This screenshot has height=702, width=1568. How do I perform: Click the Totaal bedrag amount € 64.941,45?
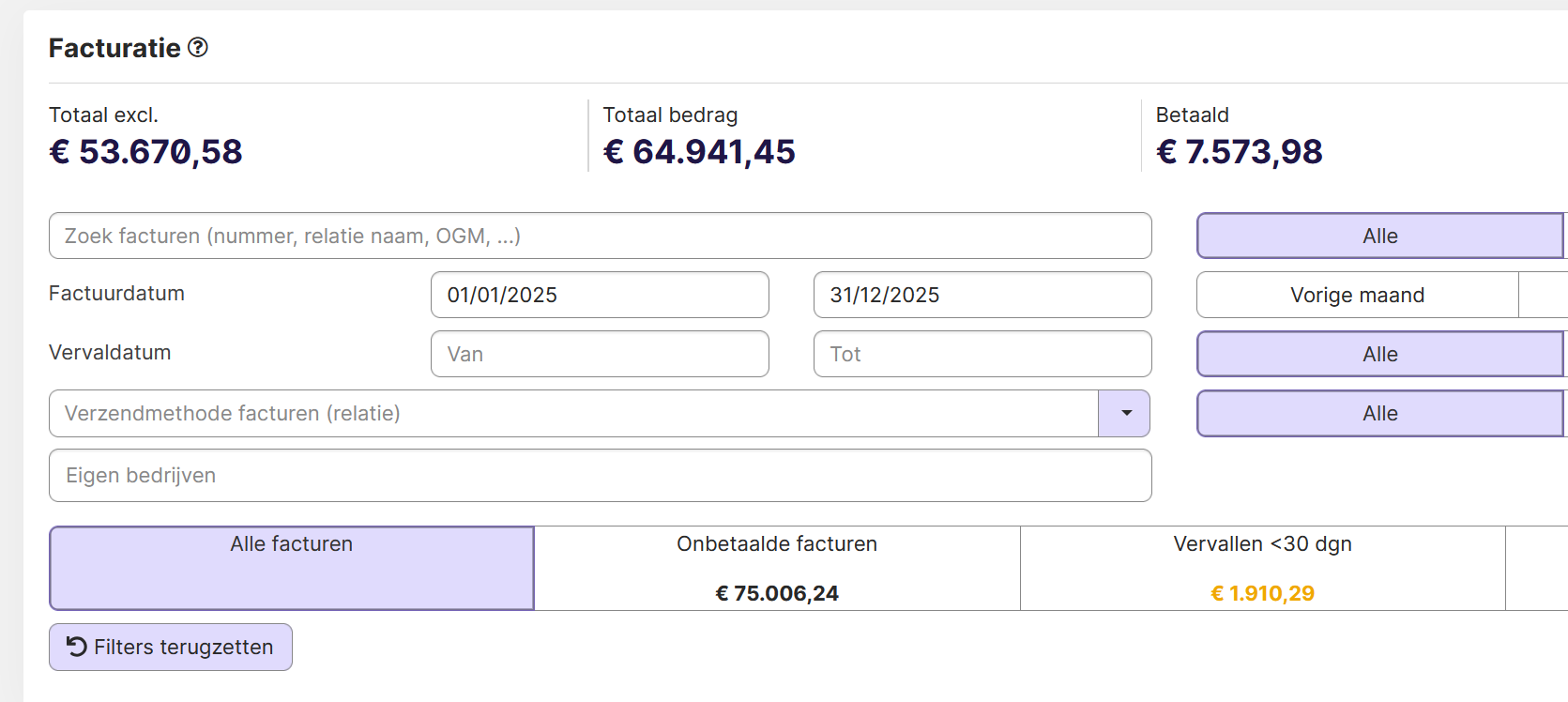[x=699, y=151]
